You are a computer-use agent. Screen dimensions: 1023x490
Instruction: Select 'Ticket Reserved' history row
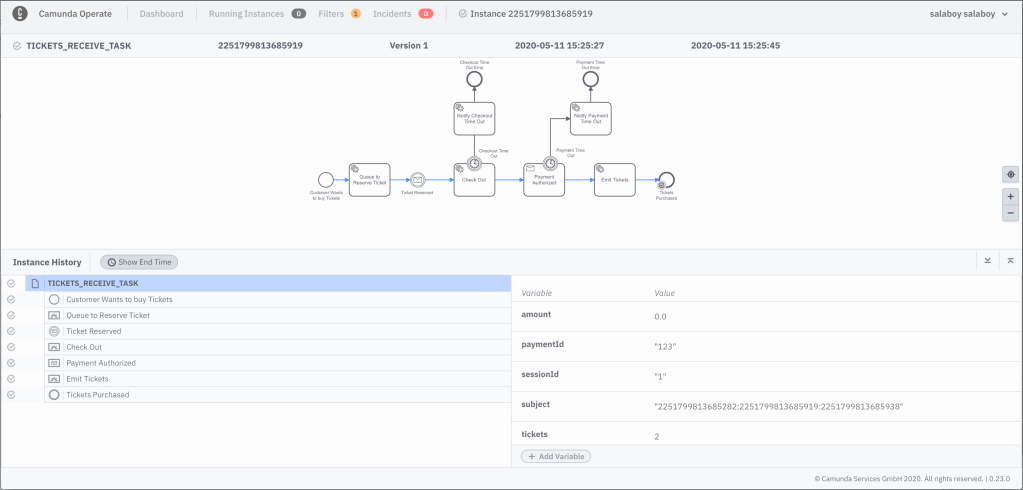coord(277,331)
